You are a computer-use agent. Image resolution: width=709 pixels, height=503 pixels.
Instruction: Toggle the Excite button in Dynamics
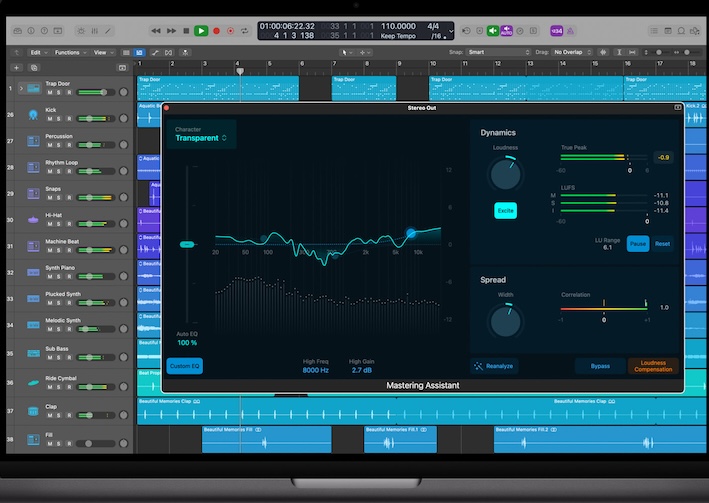pos(505,211)
